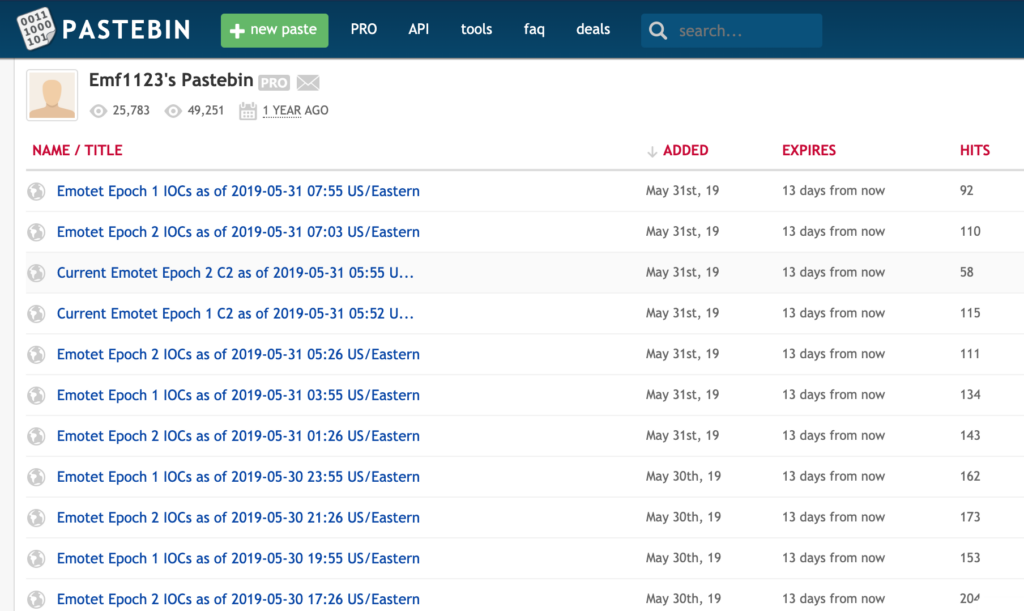Click the sort arrow next to ADDED

[652, 151]
